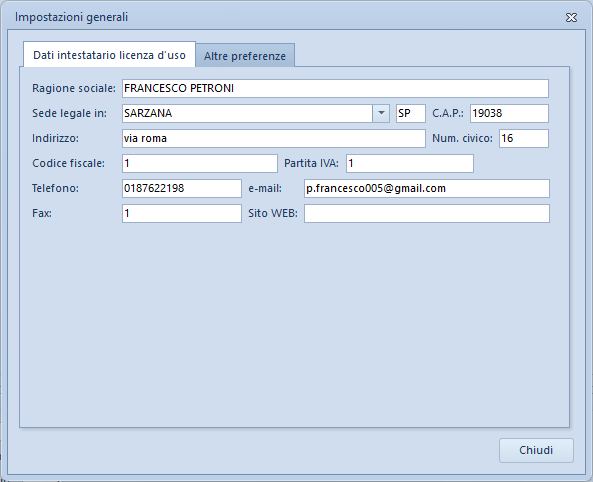Select the Fax input field

[x=182, y=213]
